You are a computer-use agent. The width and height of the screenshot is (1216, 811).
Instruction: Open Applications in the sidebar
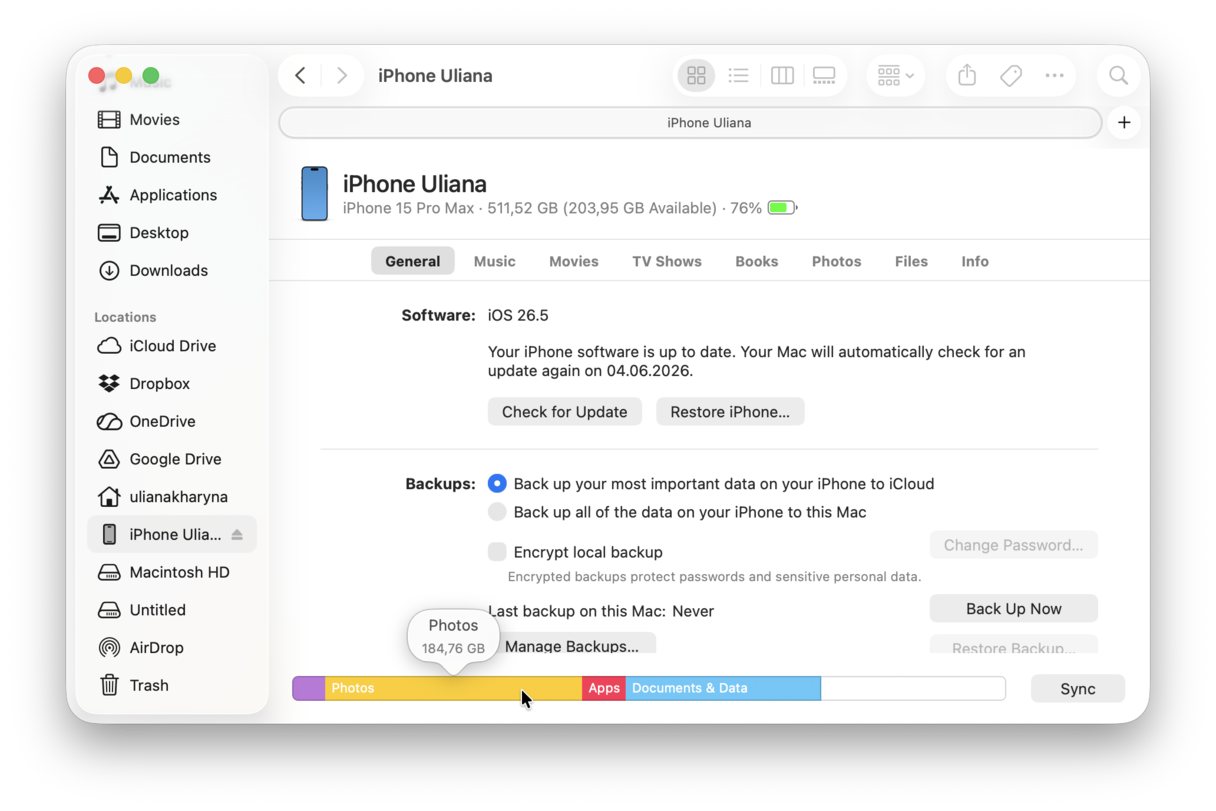(173, 195)
